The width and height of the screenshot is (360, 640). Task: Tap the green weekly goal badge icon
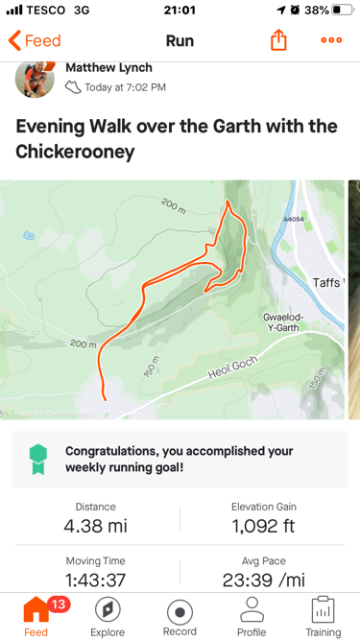point(38,460)
